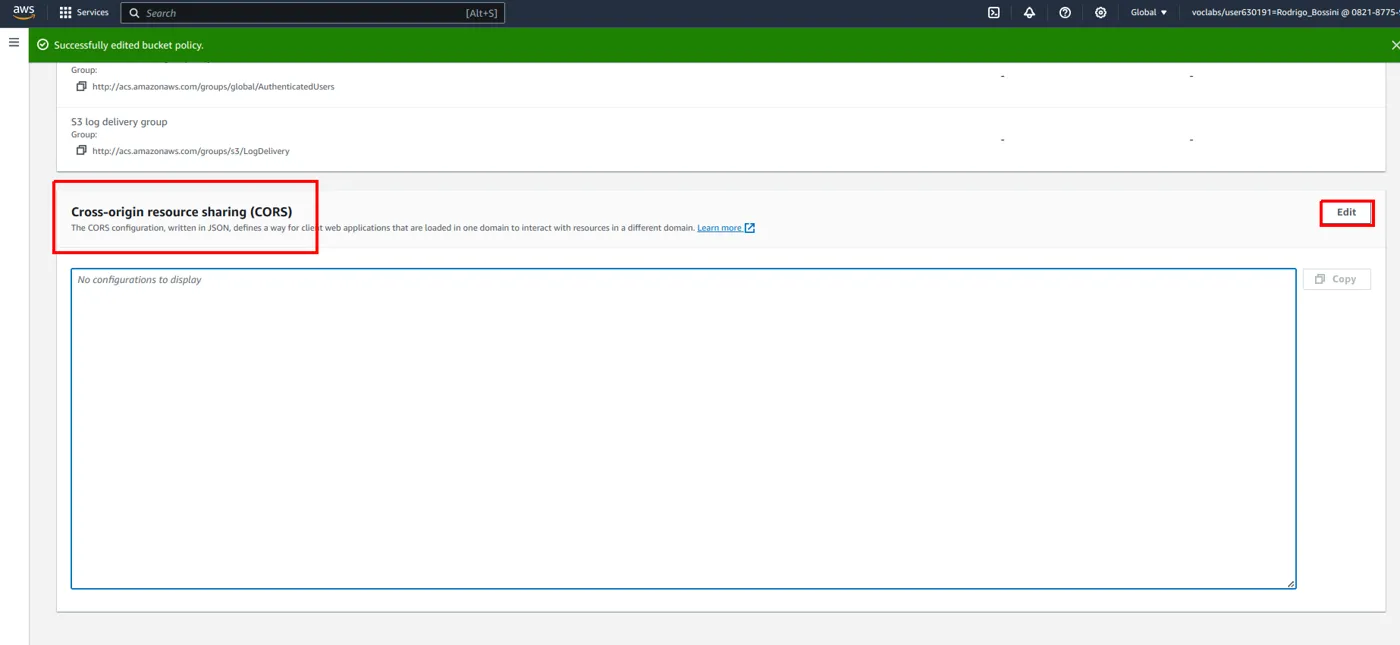This screenshot has width=1400, height=645.
Task: Toggle the side navigation hamburger menu
Action: coord(14,42)
